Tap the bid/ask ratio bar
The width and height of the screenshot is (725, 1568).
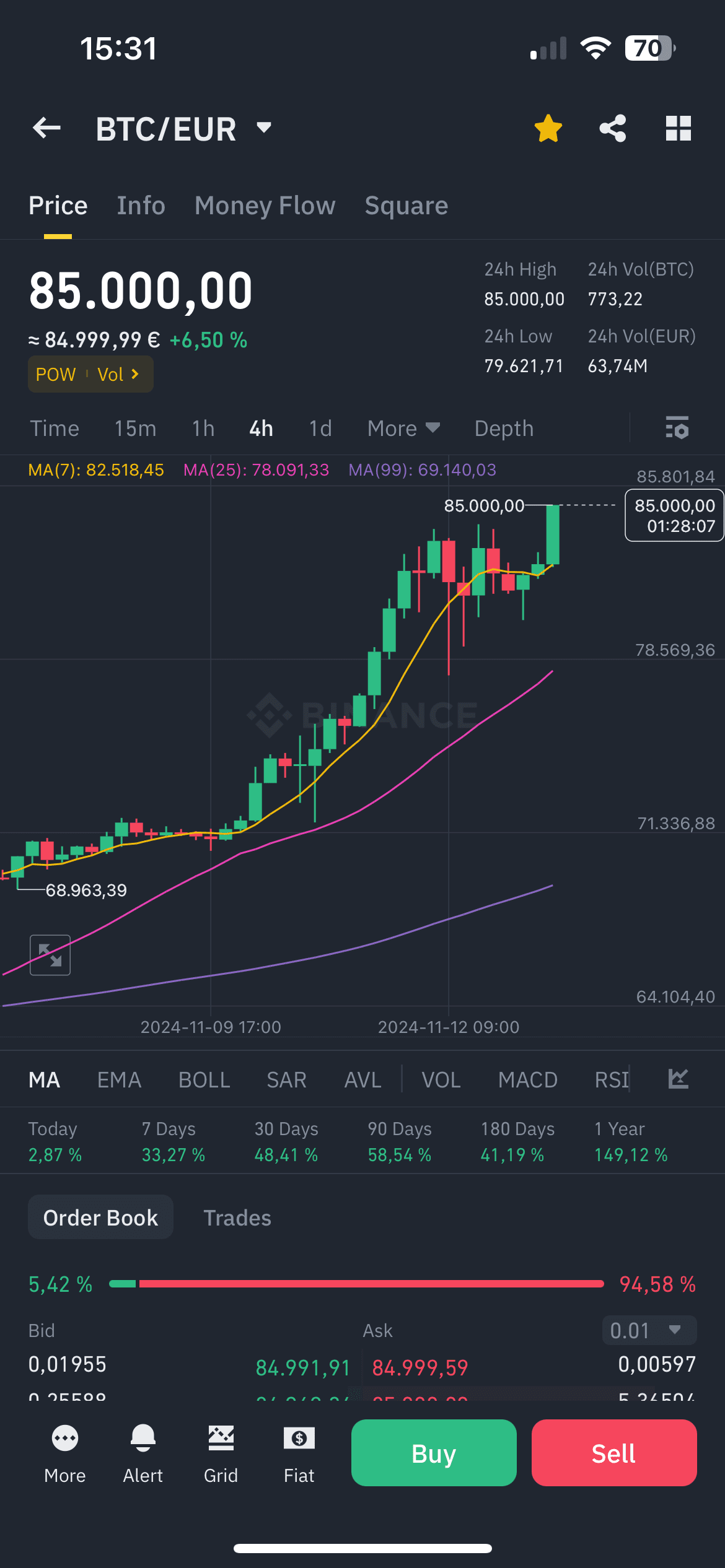356,1284
